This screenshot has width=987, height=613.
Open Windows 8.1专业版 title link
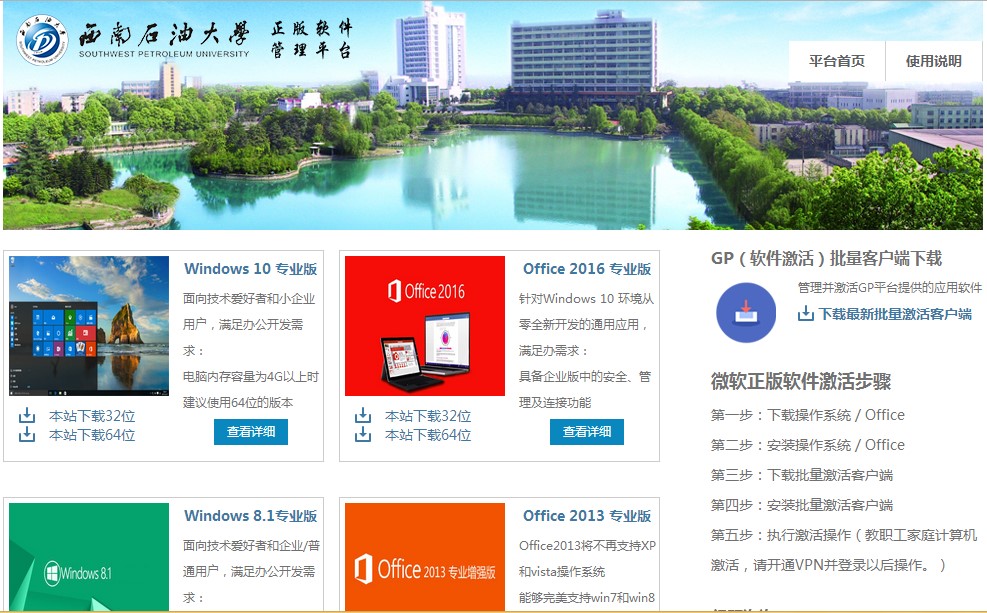pos(251,515)
